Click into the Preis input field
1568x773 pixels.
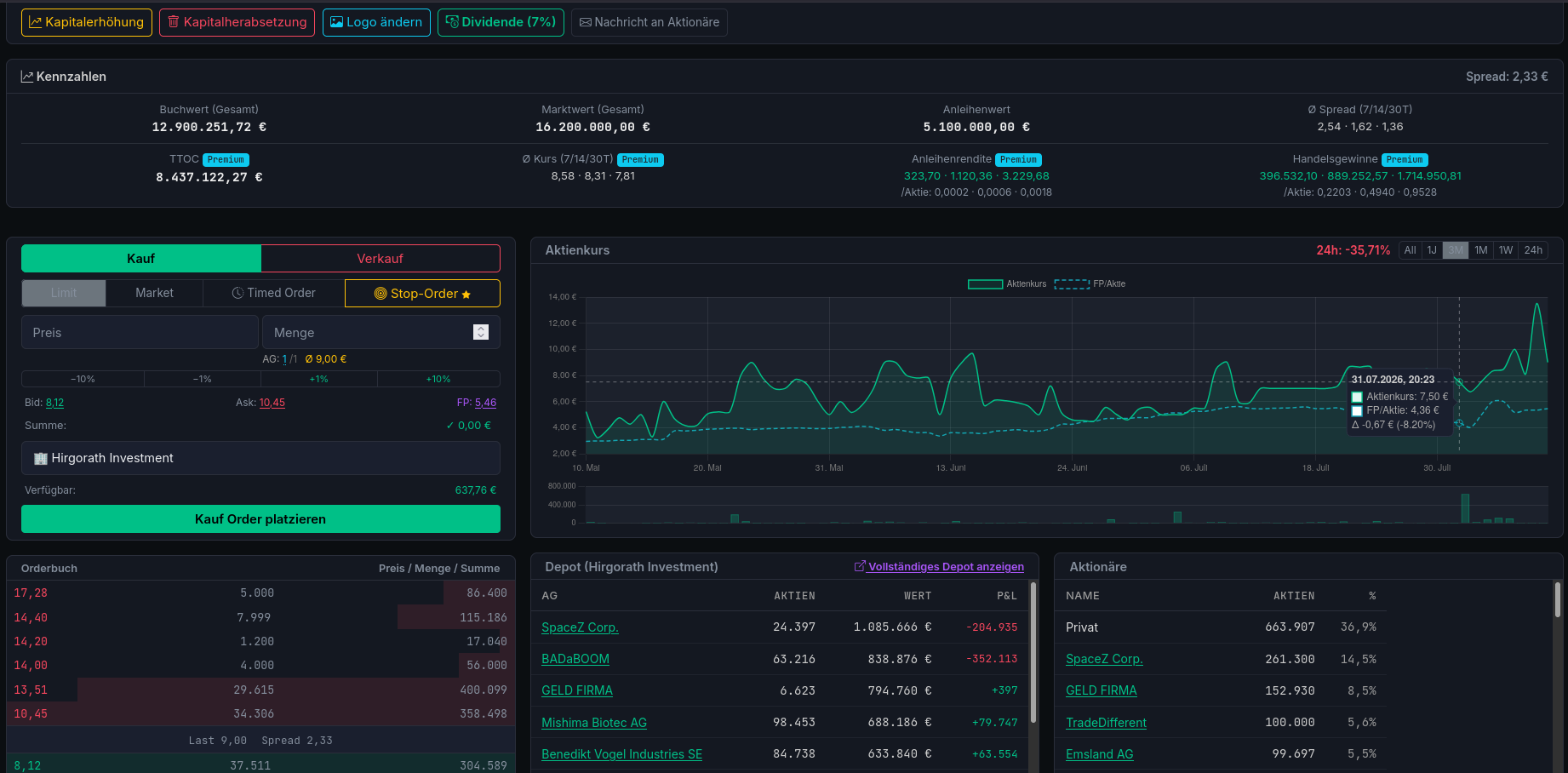[x=140, y=333]
